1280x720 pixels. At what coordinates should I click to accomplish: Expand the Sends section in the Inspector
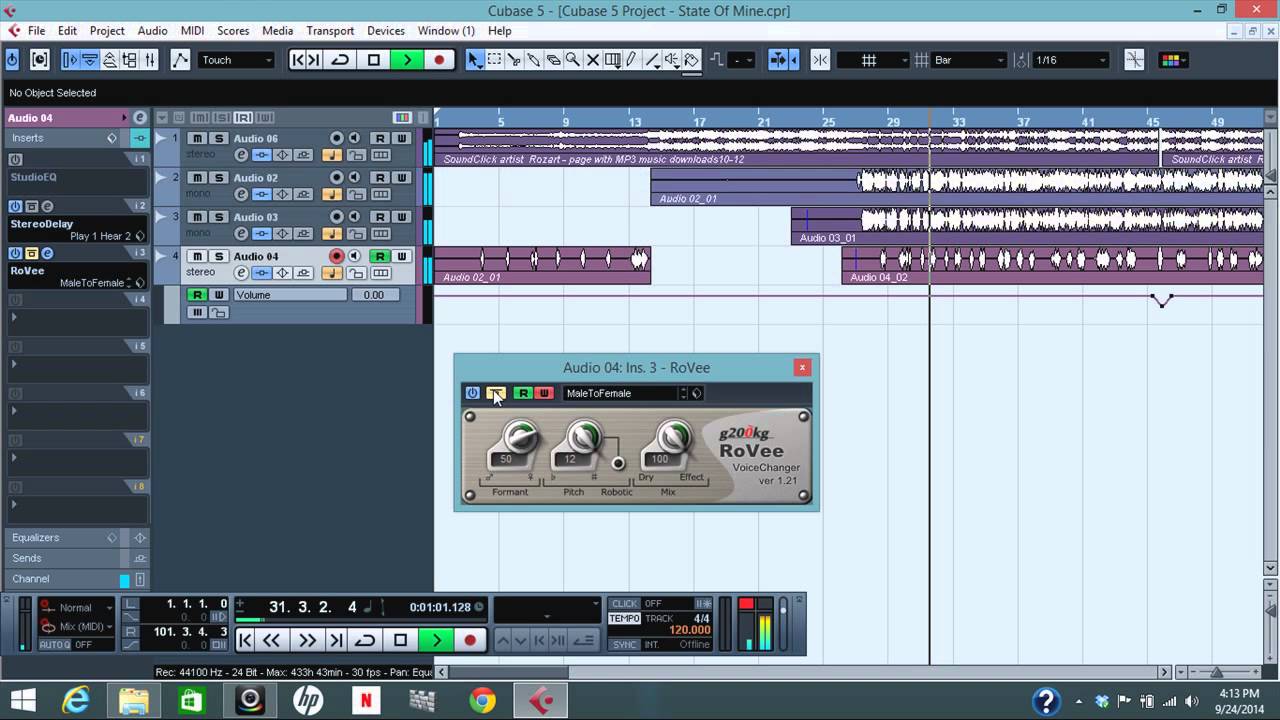click(x=77, y=558)
